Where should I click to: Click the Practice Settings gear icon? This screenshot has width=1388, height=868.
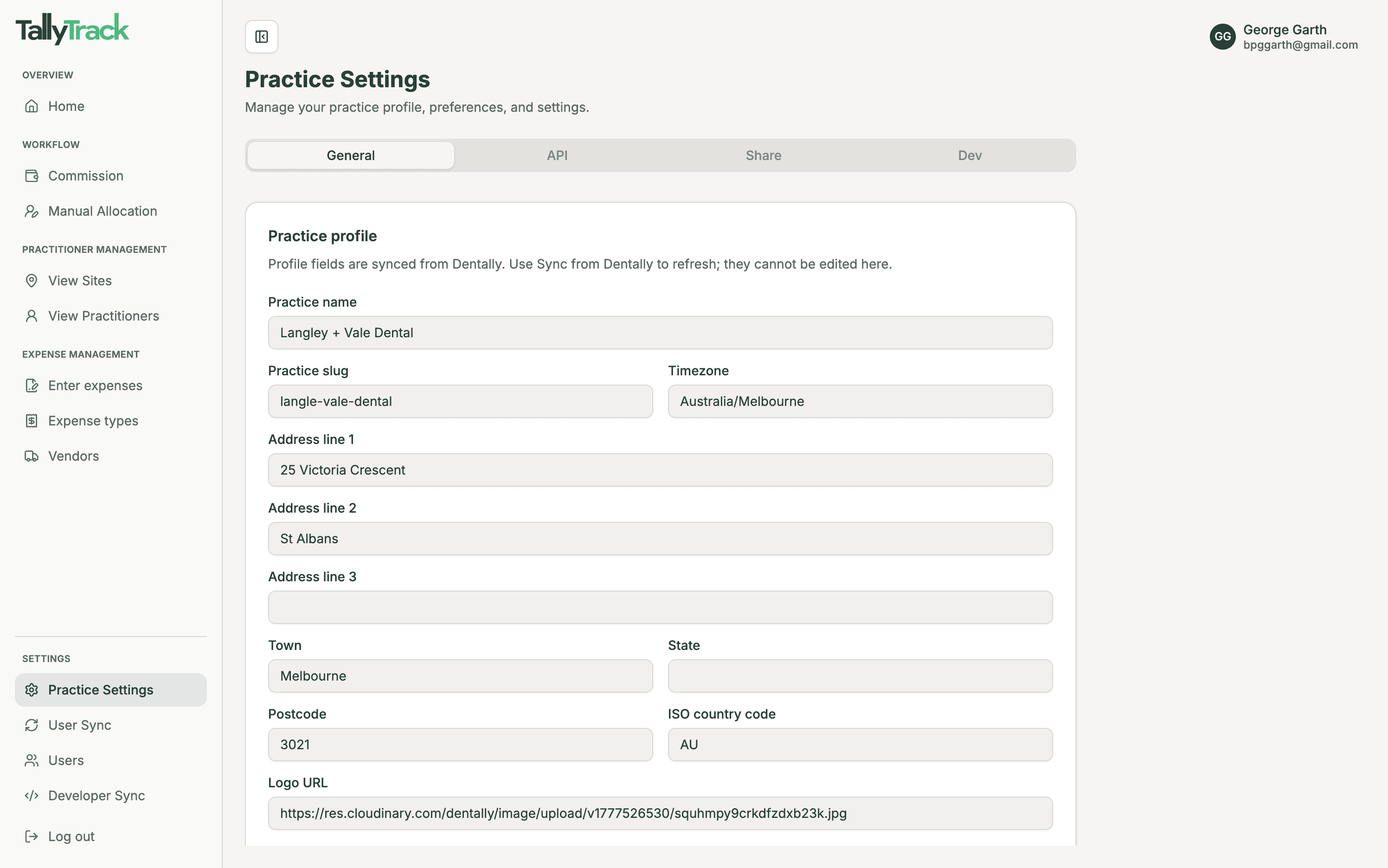pos(32,690)
